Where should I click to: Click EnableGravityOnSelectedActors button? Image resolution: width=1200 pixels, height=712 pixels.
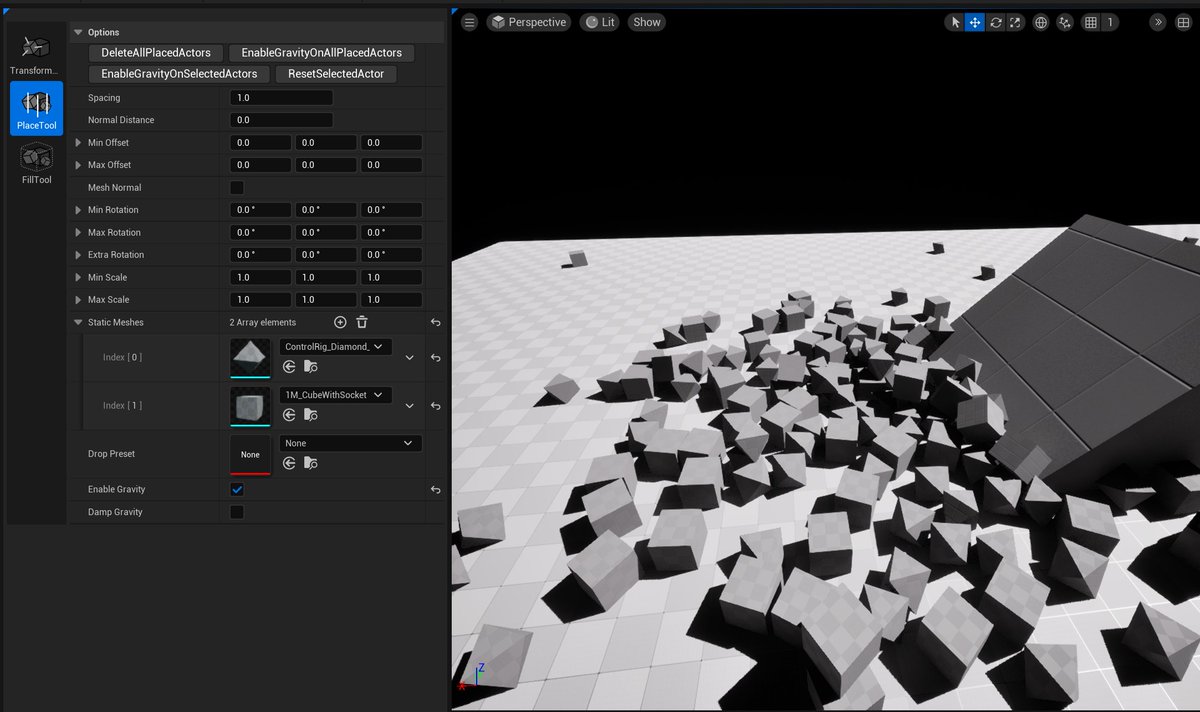[x=179, y=74]
